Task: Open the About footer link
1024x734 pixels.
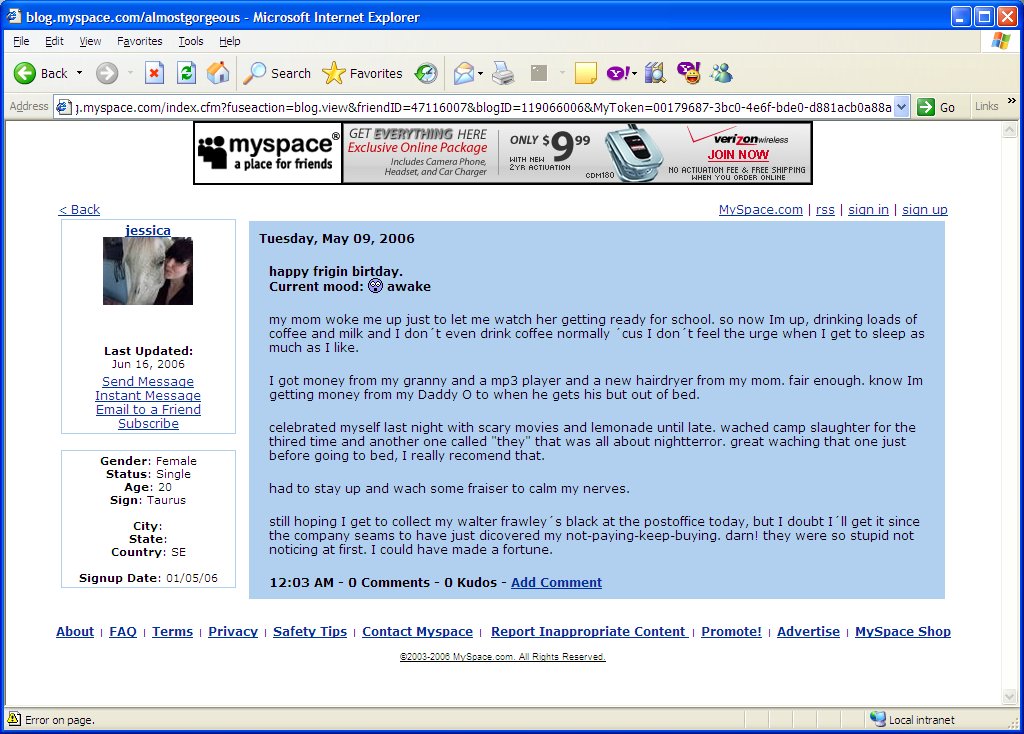Action: [x=75, y=631]
